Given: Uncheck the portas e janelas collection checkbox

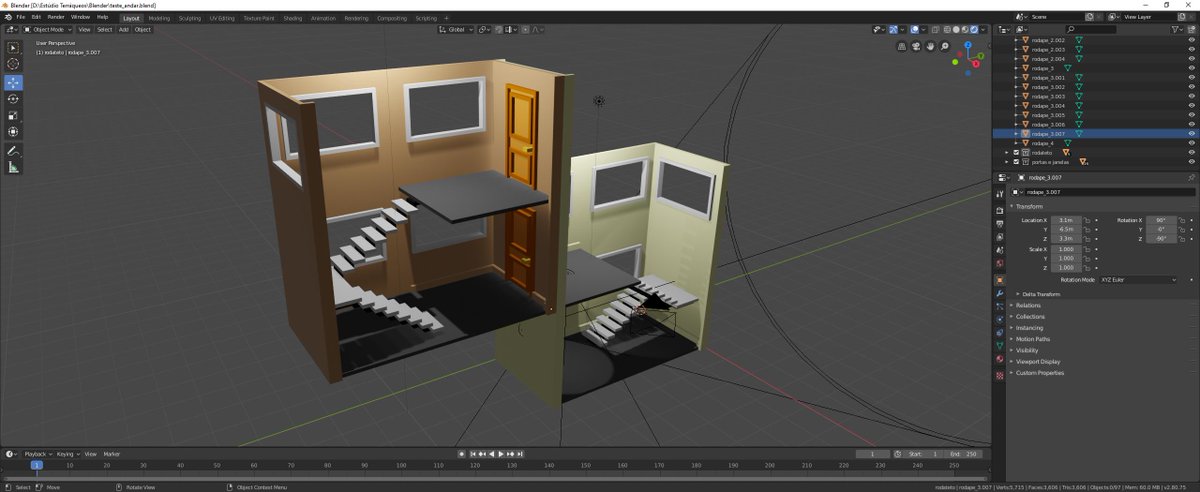Looking at the screenshot, I should [x=1016, y=161].
